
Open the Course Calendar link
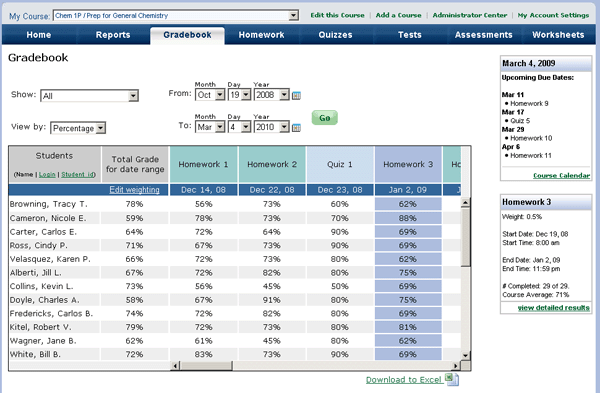pyautogui.click(x=561, y=175)
